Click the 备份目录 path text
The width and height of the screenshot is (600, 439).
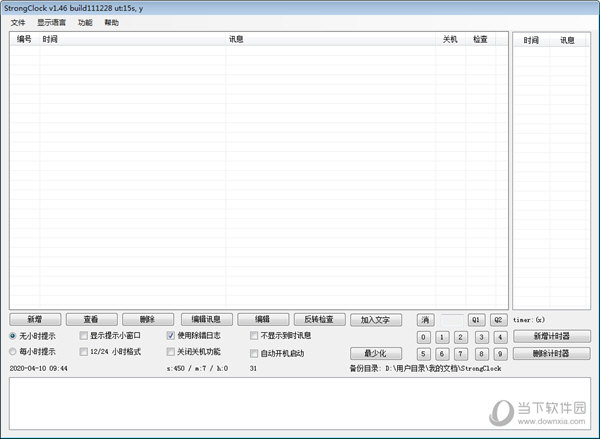tap(426, 368)
